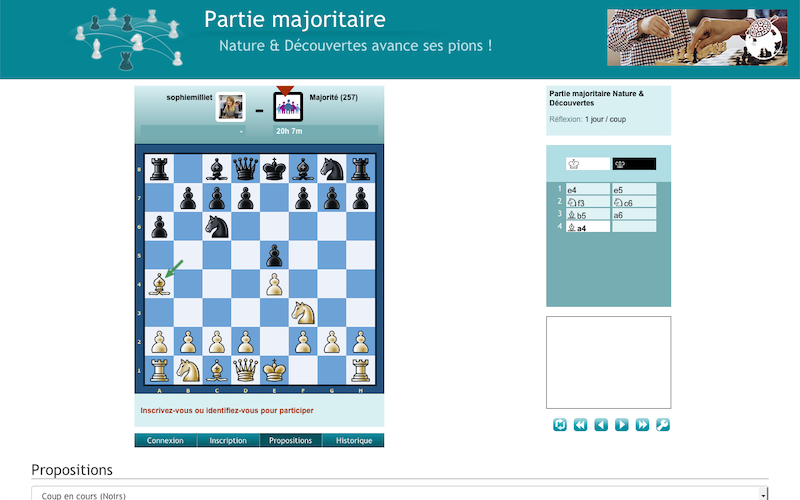Viewport: 800px width, 500px height.
Task: Select the white knight on b1
Action: click(188, 370)
